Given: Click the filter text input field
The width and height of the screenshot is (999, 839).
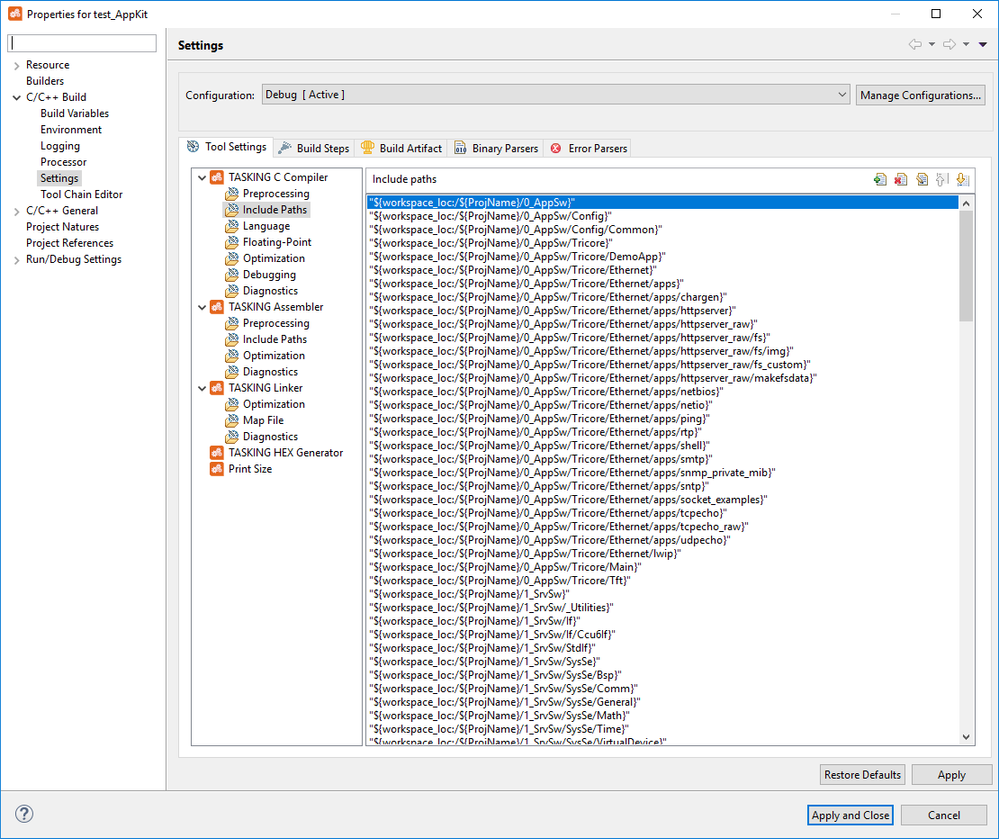Looking at the screenshot, I should 83,43.
